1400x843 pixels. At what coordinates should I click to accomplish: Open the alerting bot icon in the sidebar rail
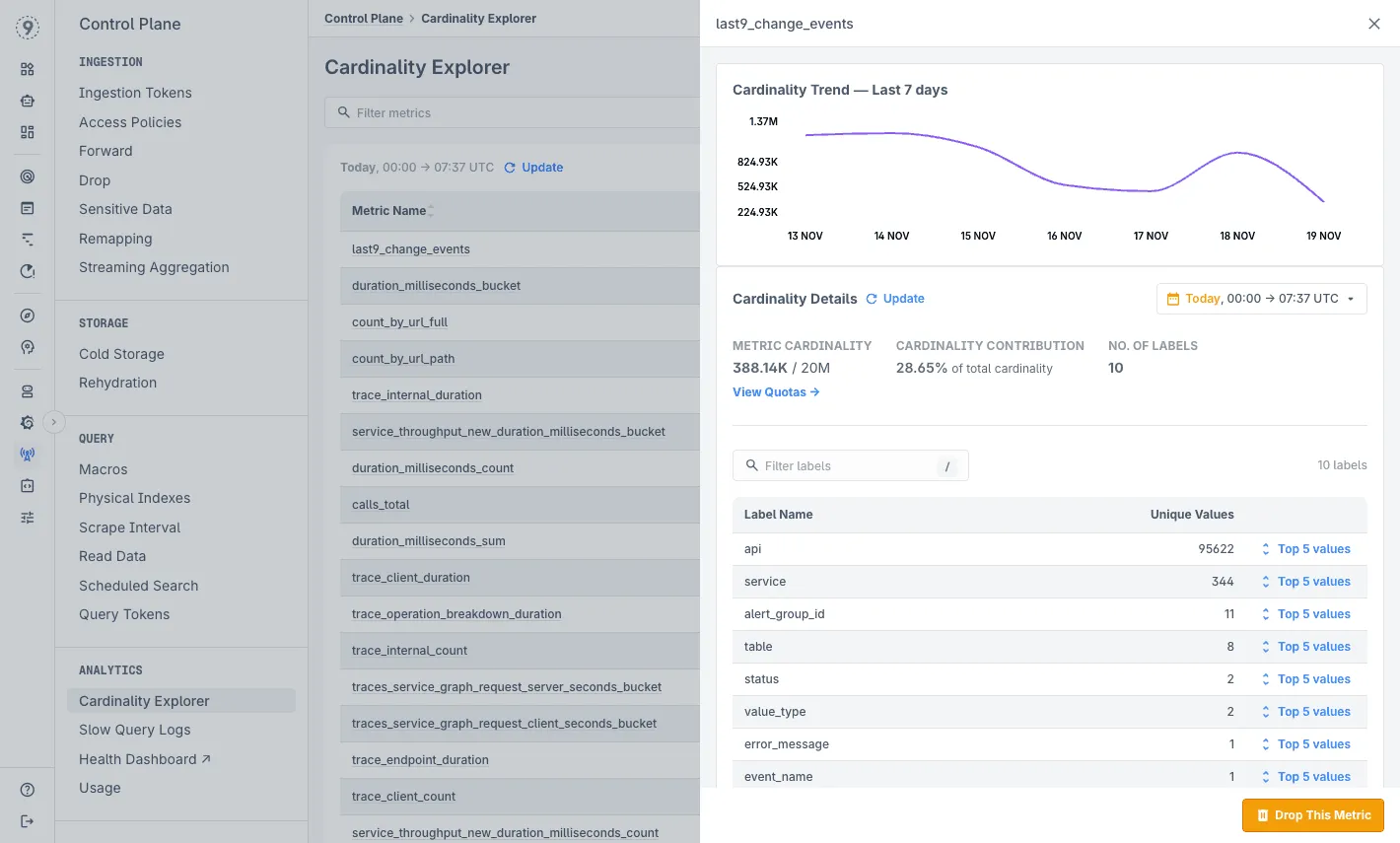tap(27, 100)
